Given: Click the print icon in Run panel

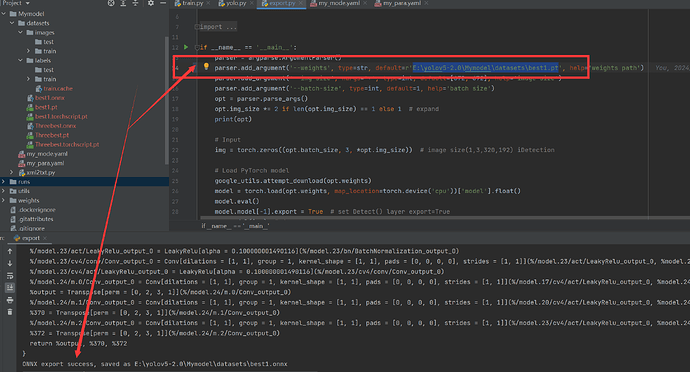Looking at the screenshot, I should pyautogui.click(x=10, y=300).
